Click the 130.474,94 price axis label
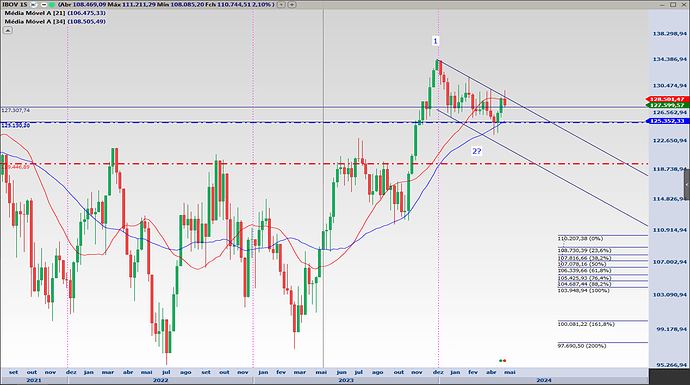 pos(669,86)
